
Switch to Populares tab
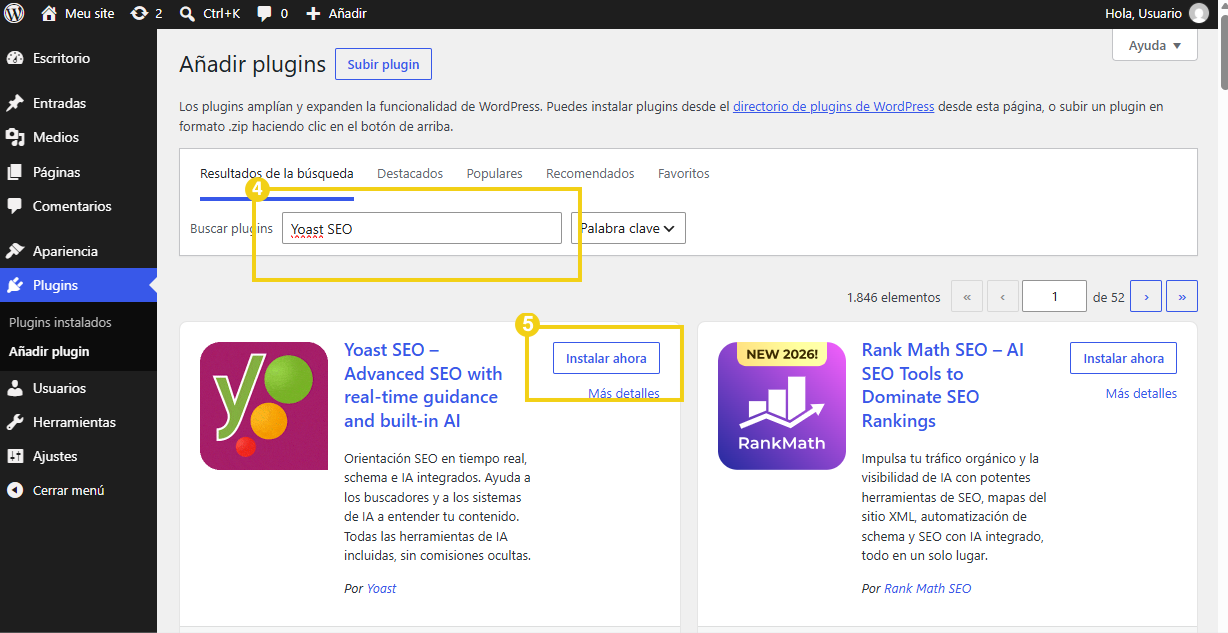click(x=494, y=174)
